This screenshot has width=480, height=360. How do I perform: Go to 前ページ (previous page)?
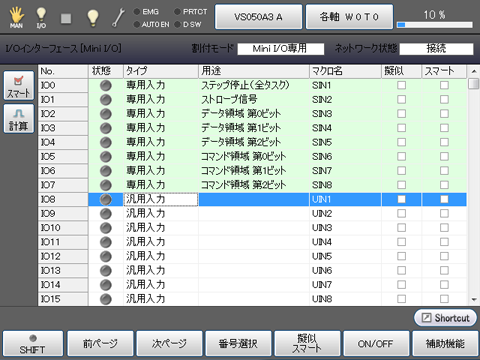point(100,343)
